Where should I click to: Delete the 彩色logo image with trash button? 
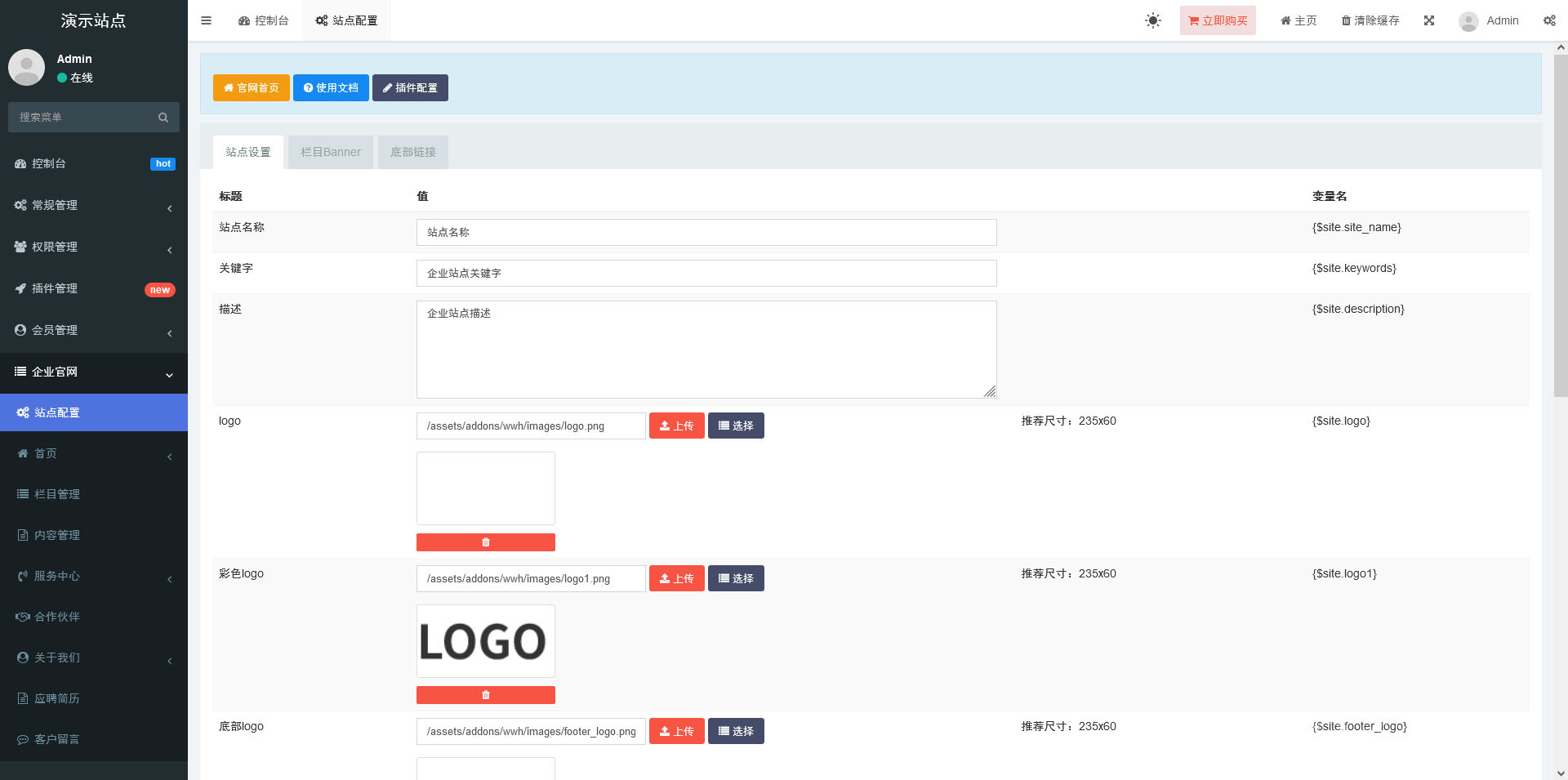pyautogui.click(x=485, y=695)
